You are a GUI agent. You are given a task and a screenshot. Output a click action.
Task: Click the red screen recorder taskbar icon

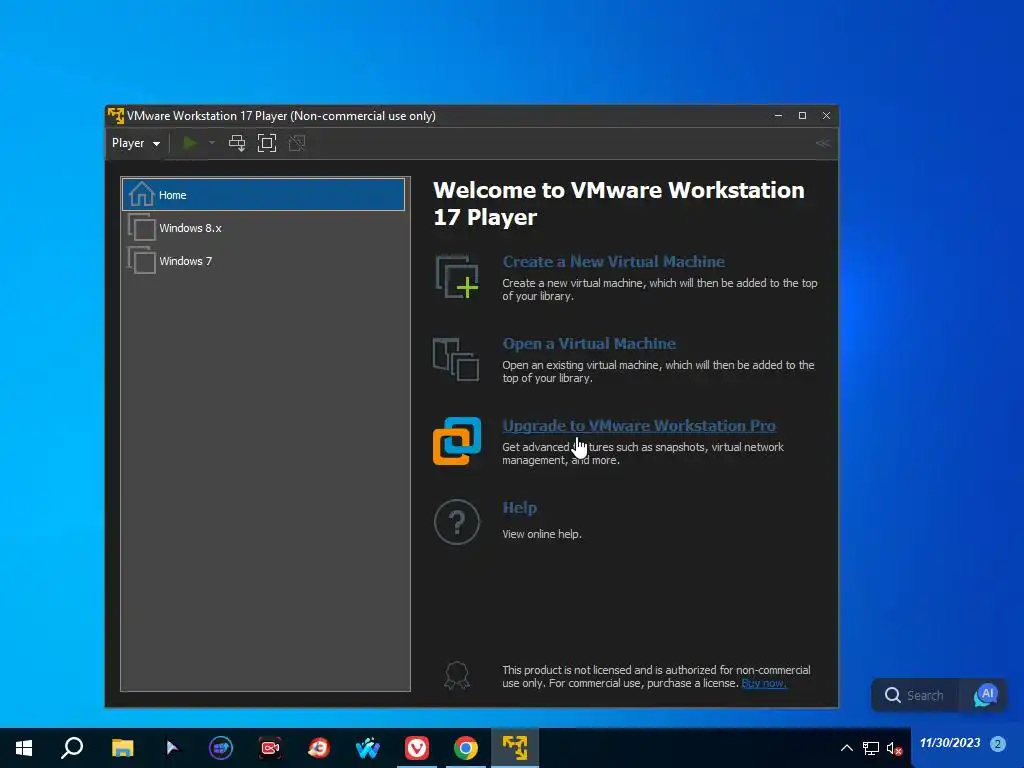pos(270,748)
